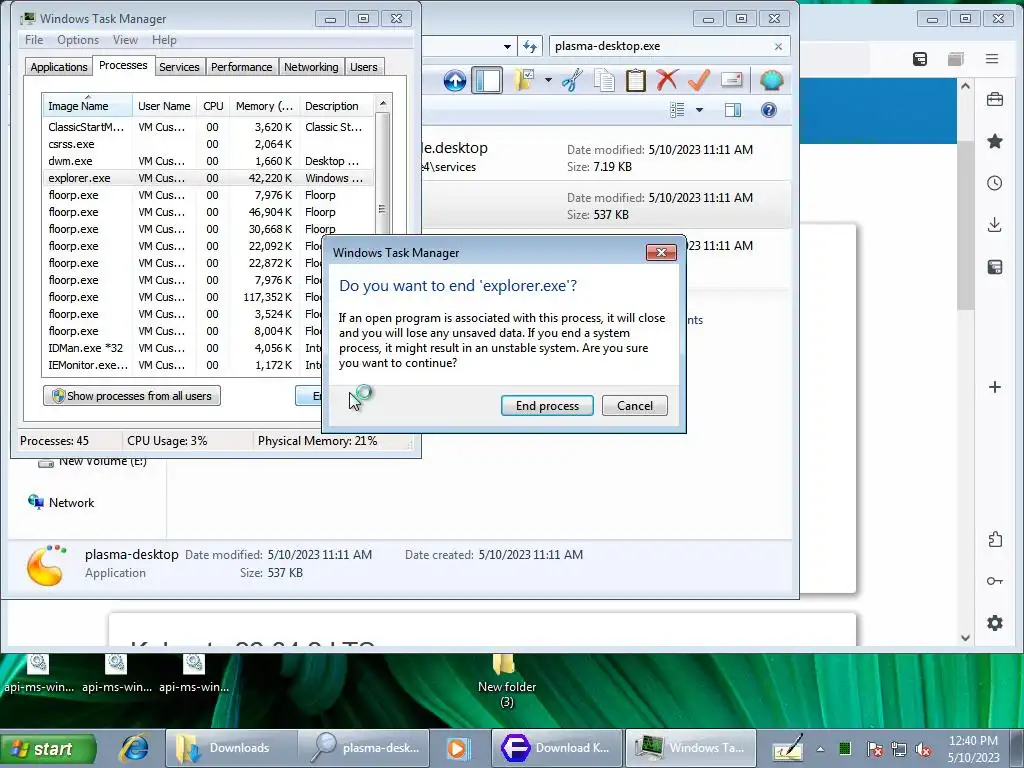
Task: Switch to the Services tab
Action: [179, 67]
